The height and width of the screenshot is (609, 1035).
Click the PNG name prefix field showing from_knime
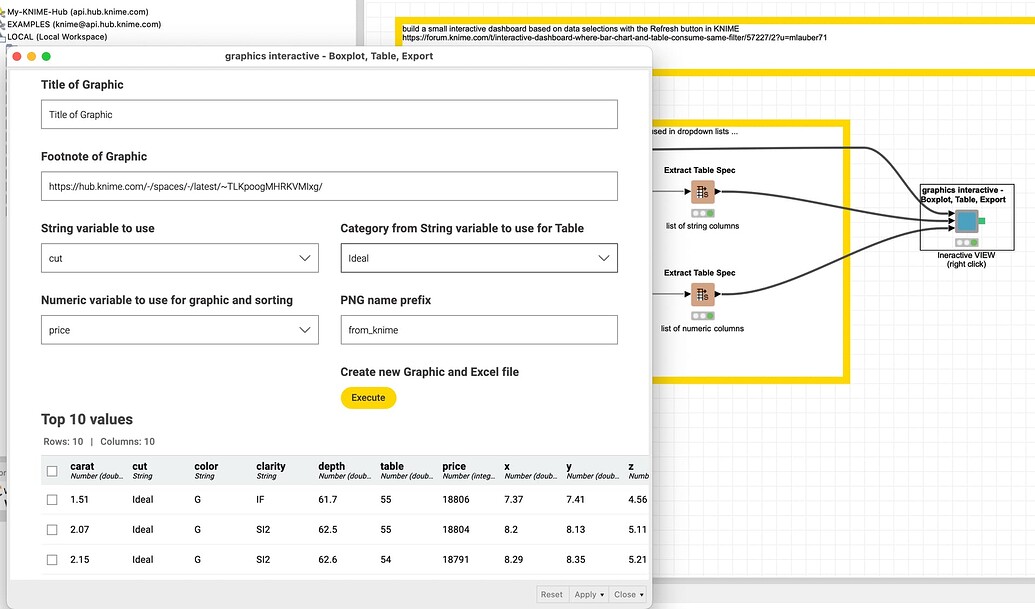tap(478, 329)
